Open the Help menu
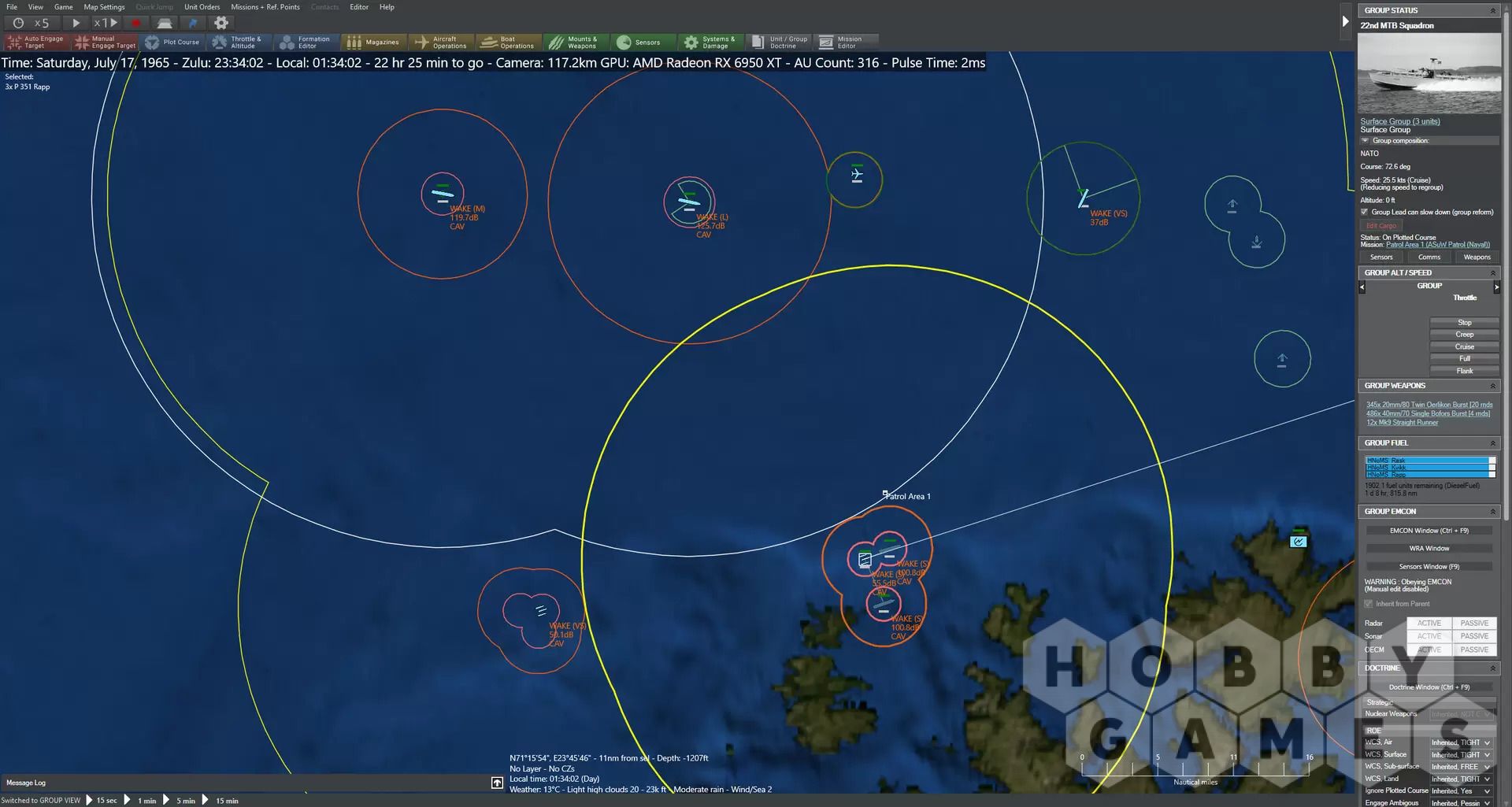 coord(387,7)
